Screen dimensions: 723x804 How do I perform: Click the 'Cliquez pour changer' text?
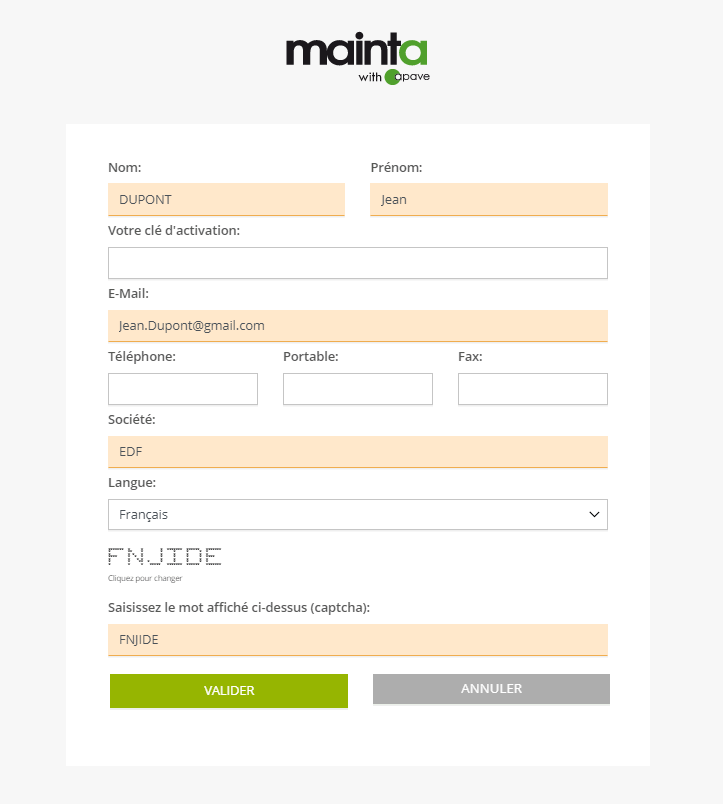click(145, 578)
